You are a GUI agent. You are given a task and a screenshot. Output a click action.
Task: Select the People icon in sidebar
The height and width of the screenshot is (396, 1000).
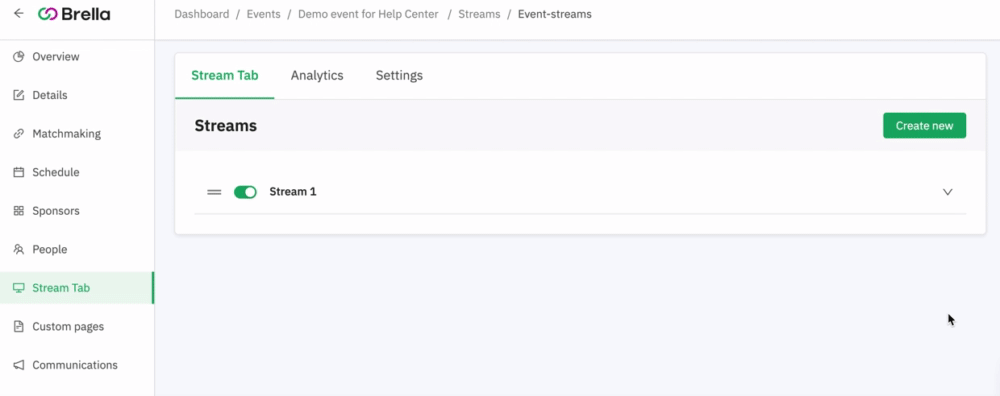[x=18, y=249]
